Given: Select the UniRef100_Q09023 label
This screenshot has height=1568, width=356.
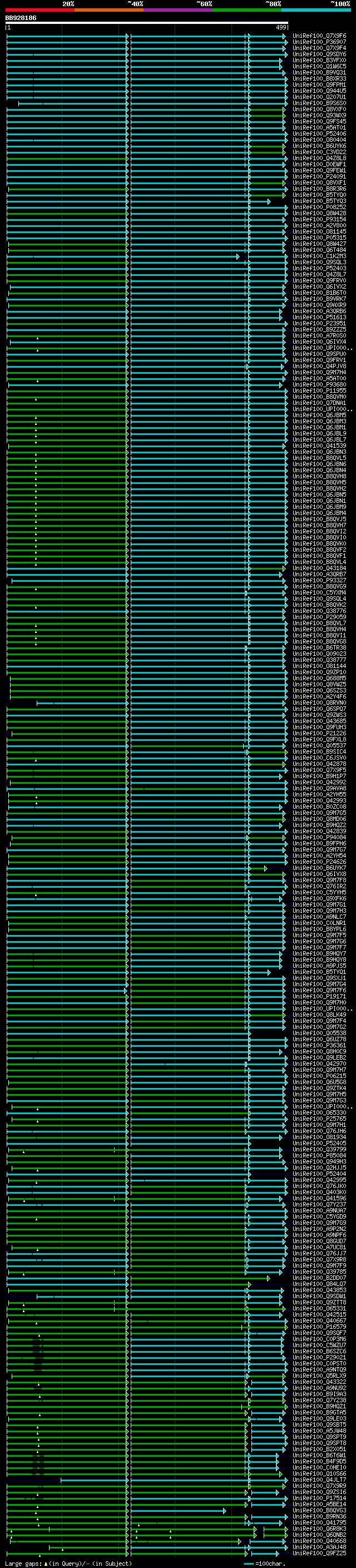Looking at the screenshot, I should (x=319, y=654).
